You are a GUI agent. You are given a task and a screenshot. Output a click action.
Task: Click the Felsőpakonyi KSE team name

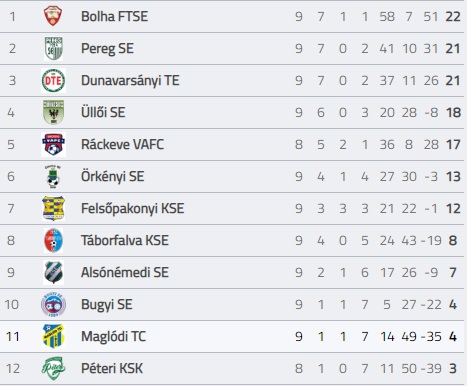point(133,209)
